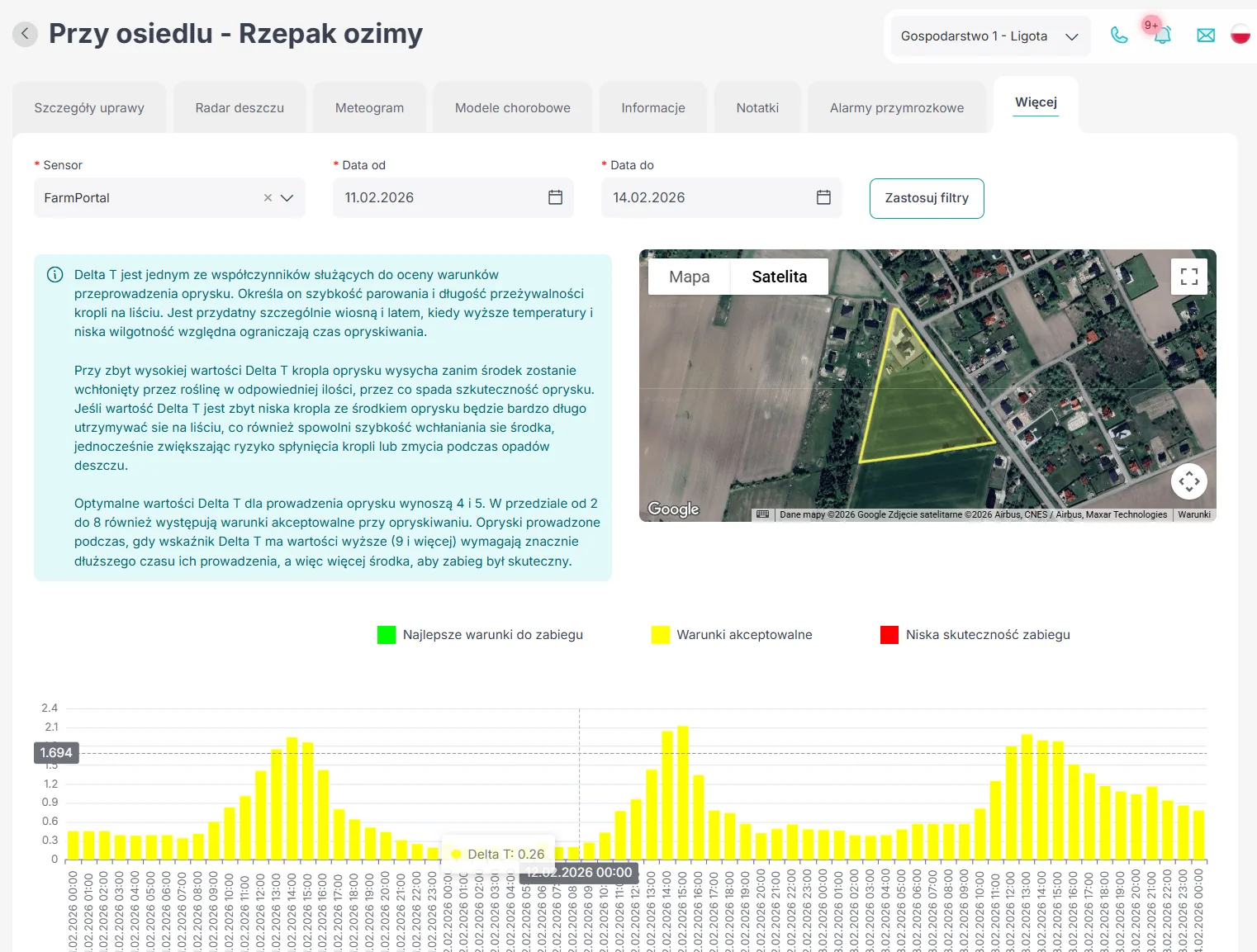Open calendar icon for Data od
Viewport: 1257px width, 952px height.
pos(555,197)
